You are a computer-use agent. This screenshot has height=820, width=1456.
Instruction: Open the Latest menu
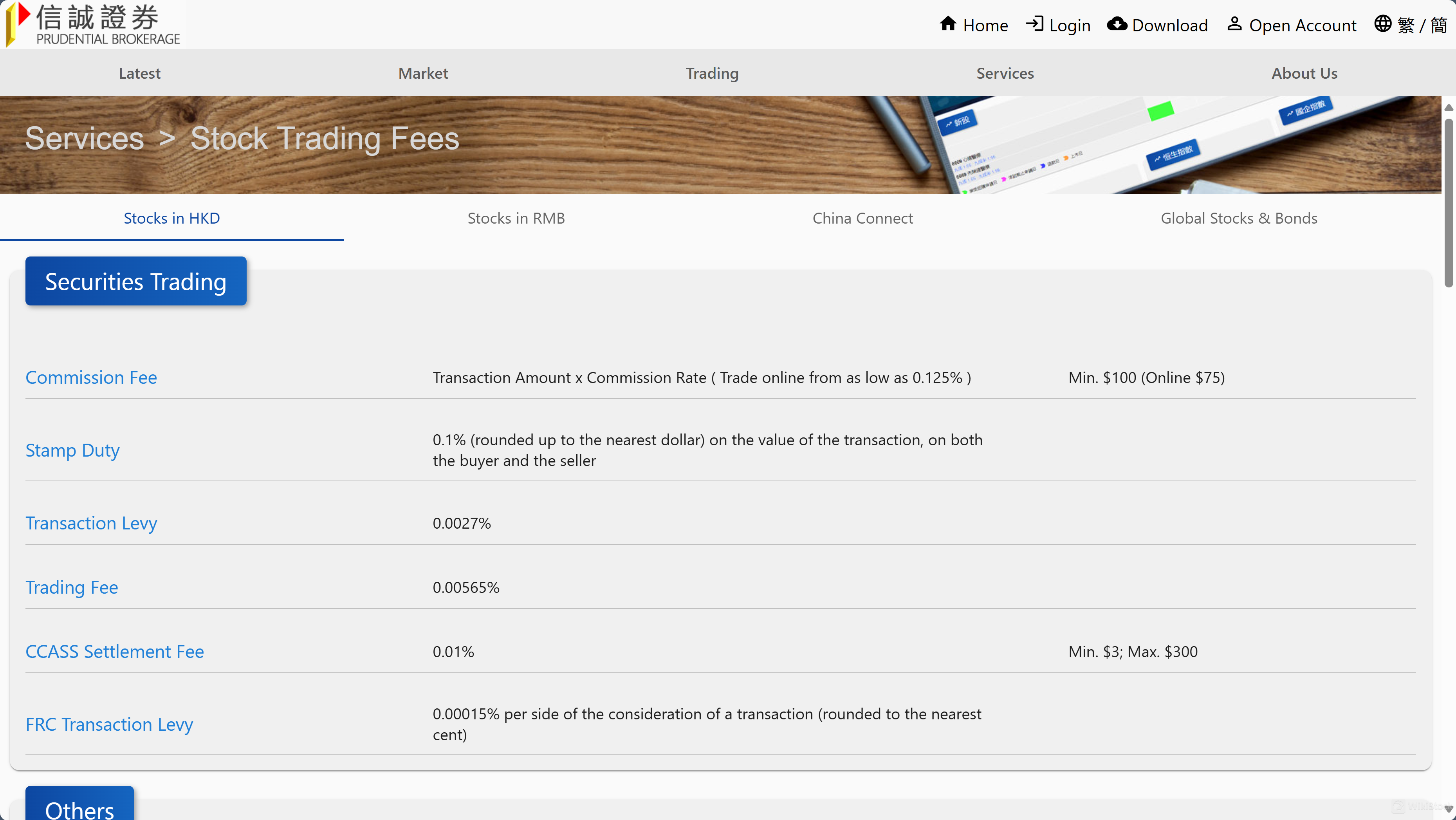pos(140,74)
